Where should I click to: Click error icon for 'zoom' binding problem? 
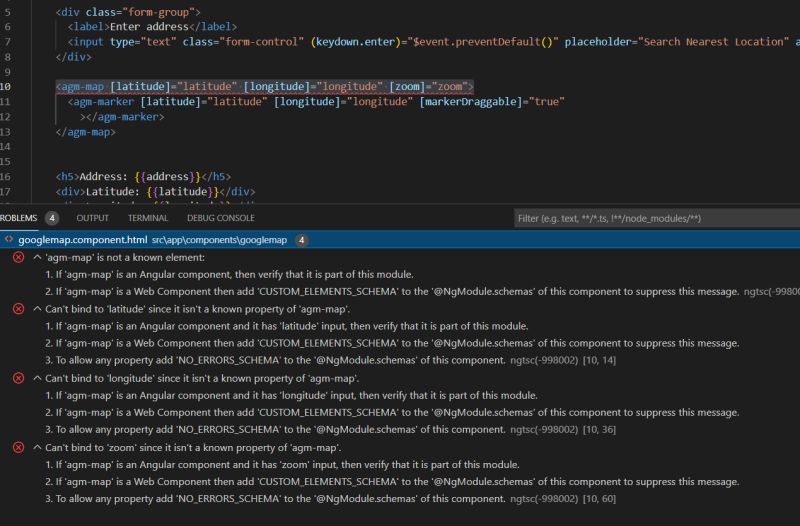pyautogui.click(x=18, y=447)
